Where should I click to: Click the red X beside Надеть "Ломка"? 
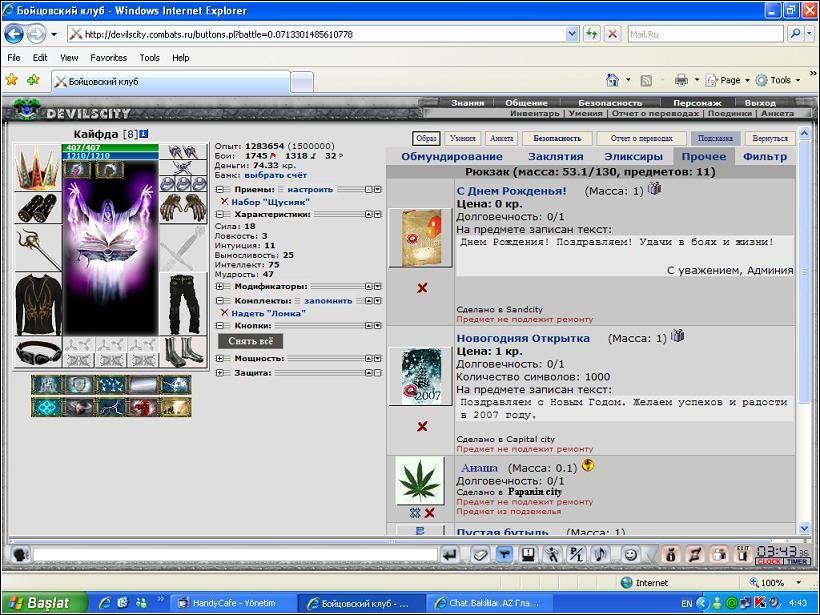224,313
